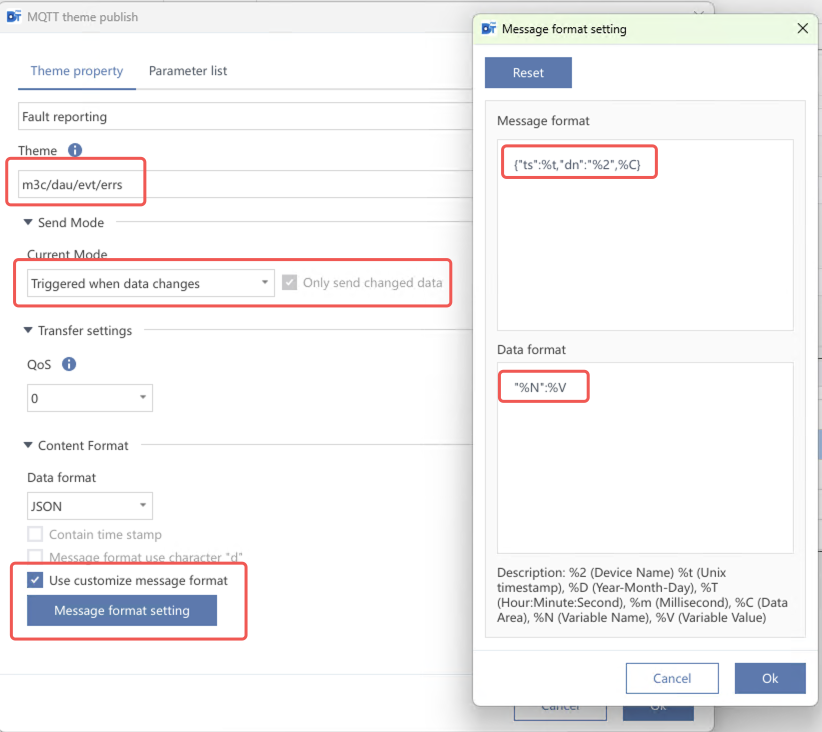Click the Message format setting dialog icon
The image size is (822, 732).
[488, 29]
